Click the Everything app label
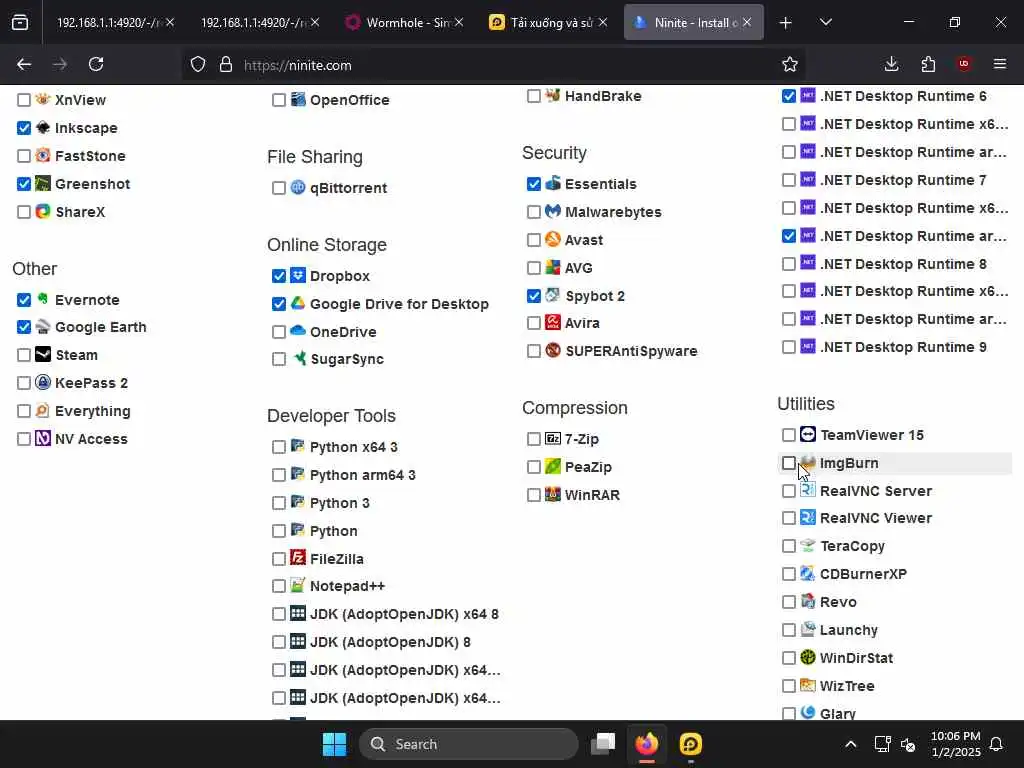Image resolution: width=1024 pixels, height=768 pixels. point(93,411)
